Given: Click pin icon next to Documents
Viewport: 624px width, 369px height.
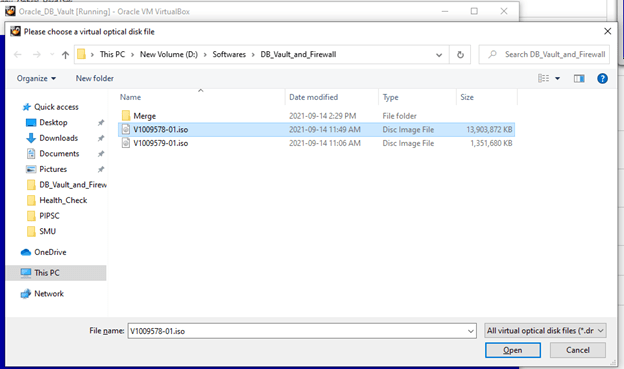Looking at the screenshot, I should 101,154.
